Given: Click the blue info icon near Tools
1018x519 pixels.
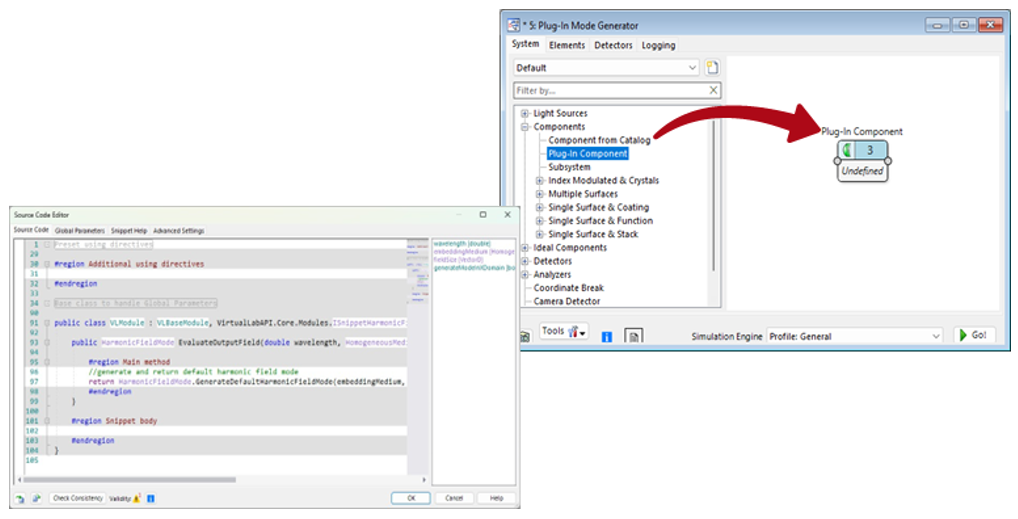Looking at the screenshot, I should click(606, 336).
